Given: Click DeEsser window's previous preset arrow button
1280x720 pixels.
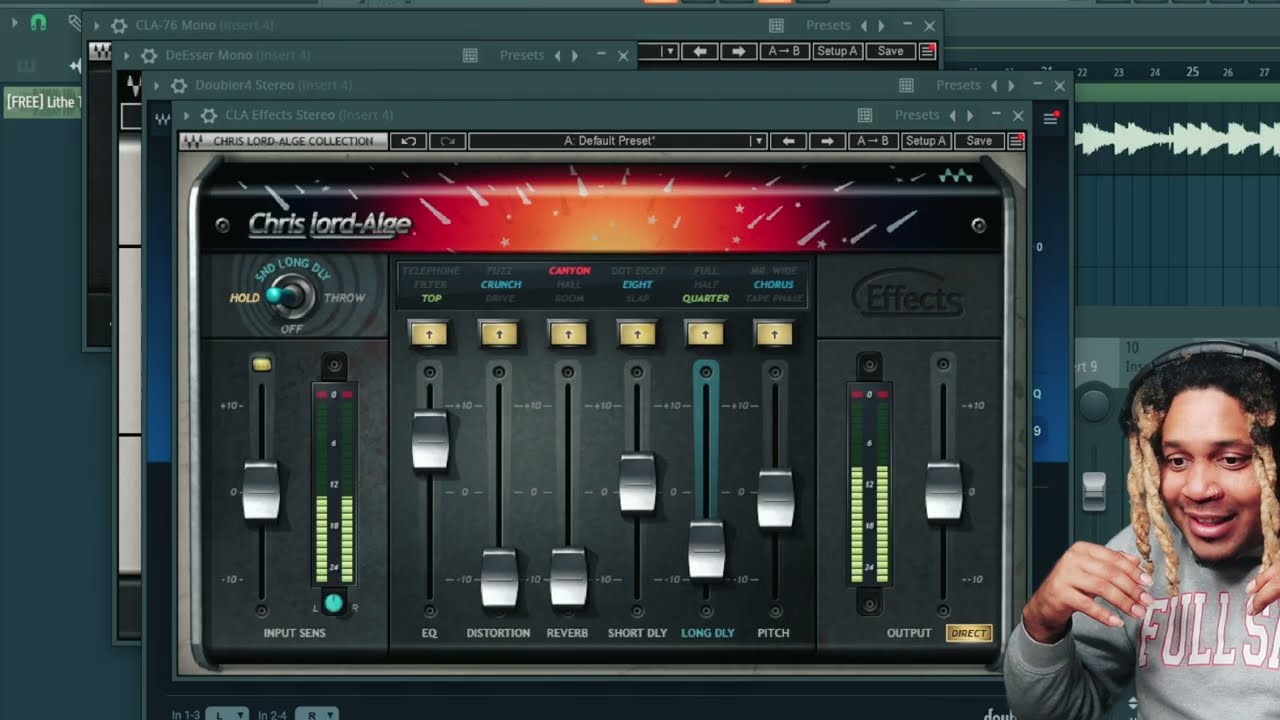Looking at the screenshot, I should tap(700, 51).
